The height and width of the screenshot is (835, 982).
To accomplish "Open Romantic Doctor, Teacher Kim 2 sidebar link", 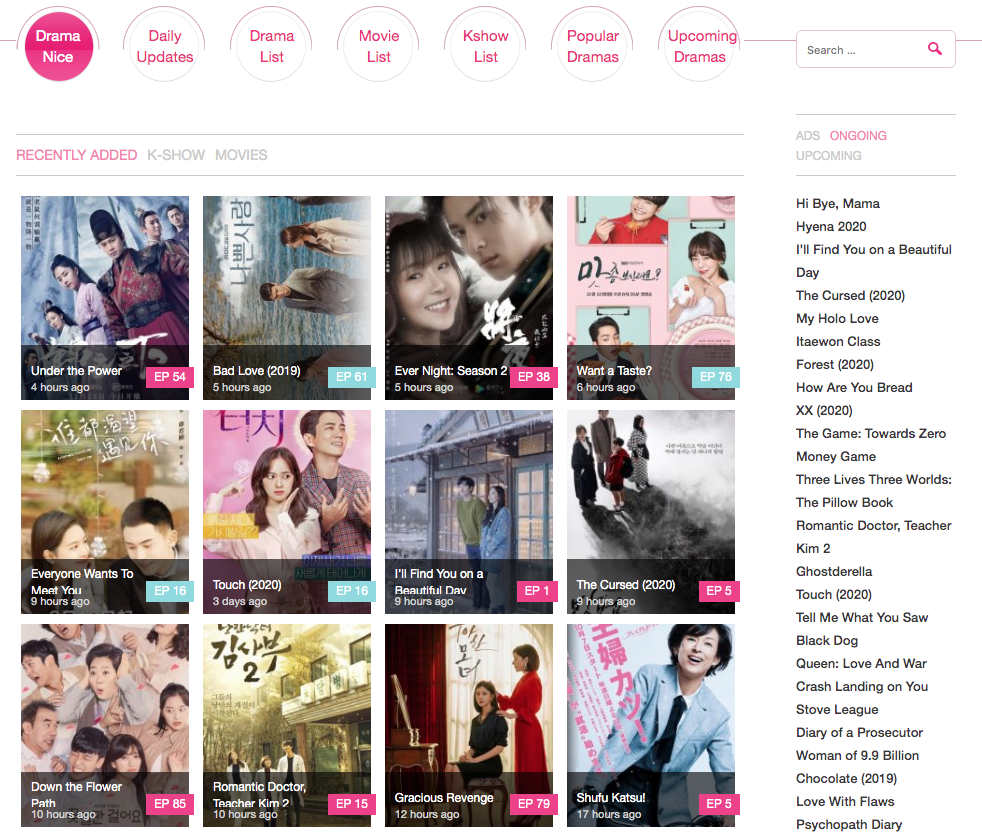I will coord(874,537).
